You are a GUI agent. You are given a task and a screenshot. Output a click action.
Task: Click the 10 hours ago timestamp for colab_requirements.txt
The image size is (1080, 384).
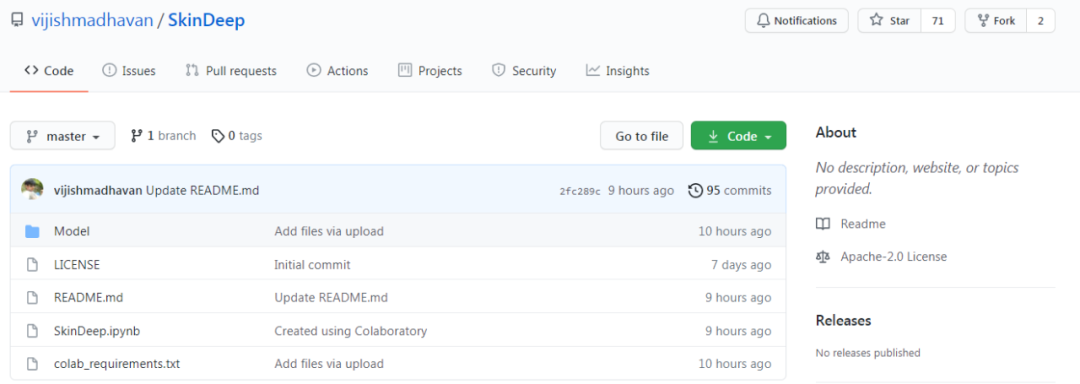[735, 363]
